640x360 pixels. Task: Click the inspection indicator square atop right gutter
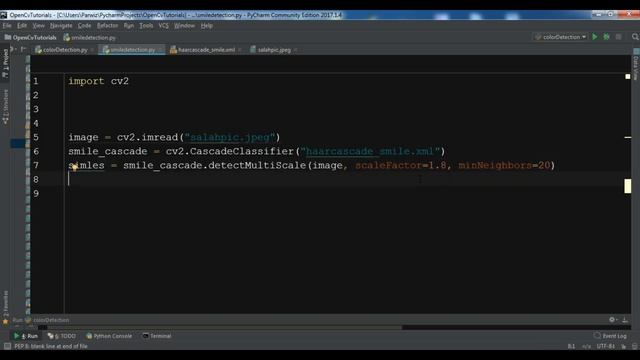tap(627, 76)
